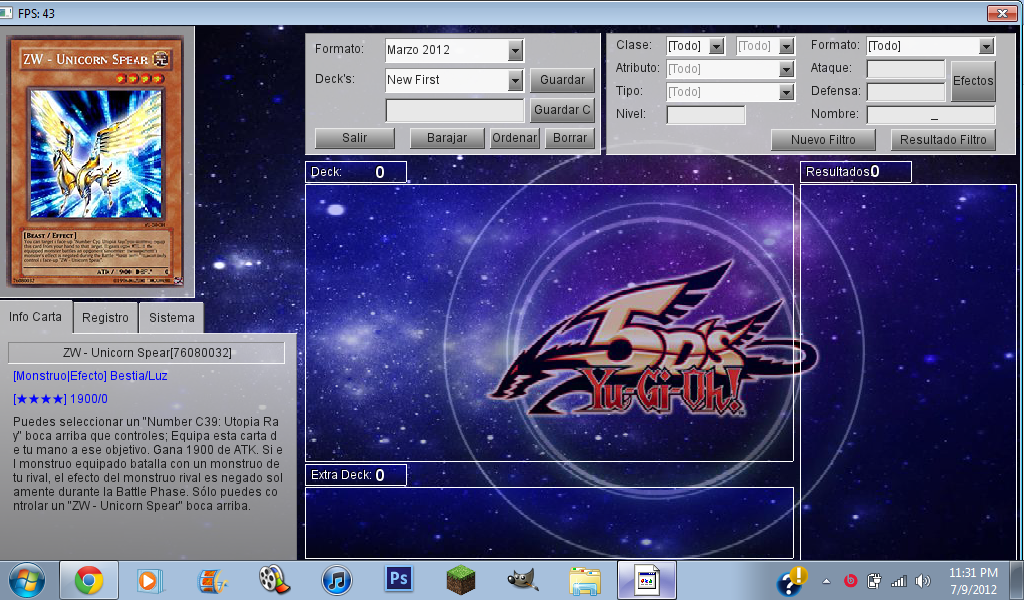Click the Guardar C button

(x=562, y=110)
